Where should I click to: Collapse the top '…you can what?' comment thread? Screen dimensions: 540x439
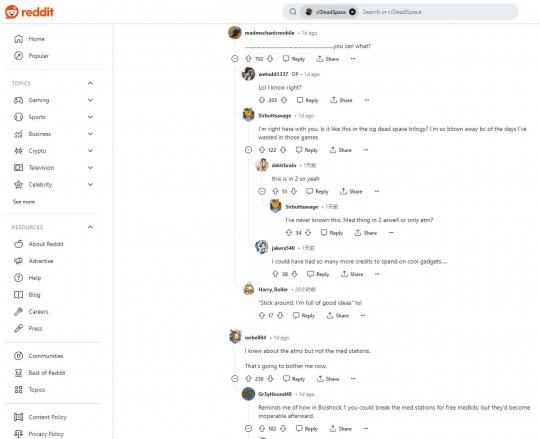[x=235, y=59]
